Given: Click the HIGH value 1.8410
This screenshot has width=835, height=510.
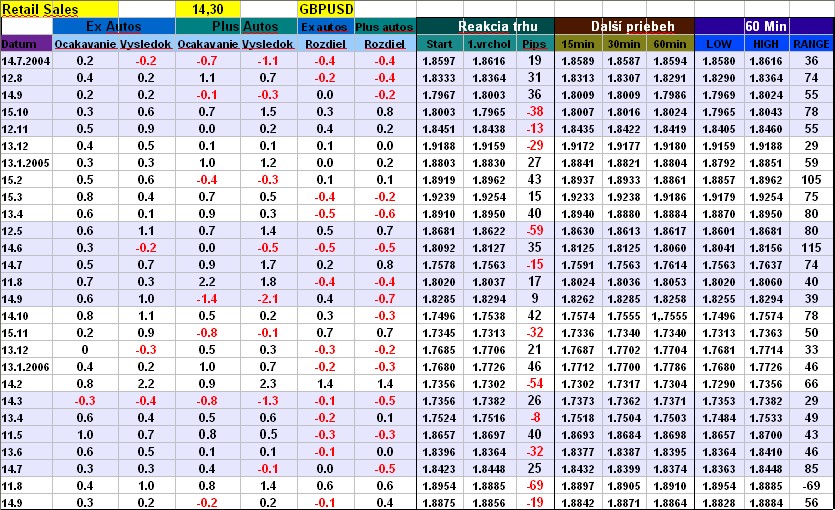Looking at the screenshot, I should [766, 452].
